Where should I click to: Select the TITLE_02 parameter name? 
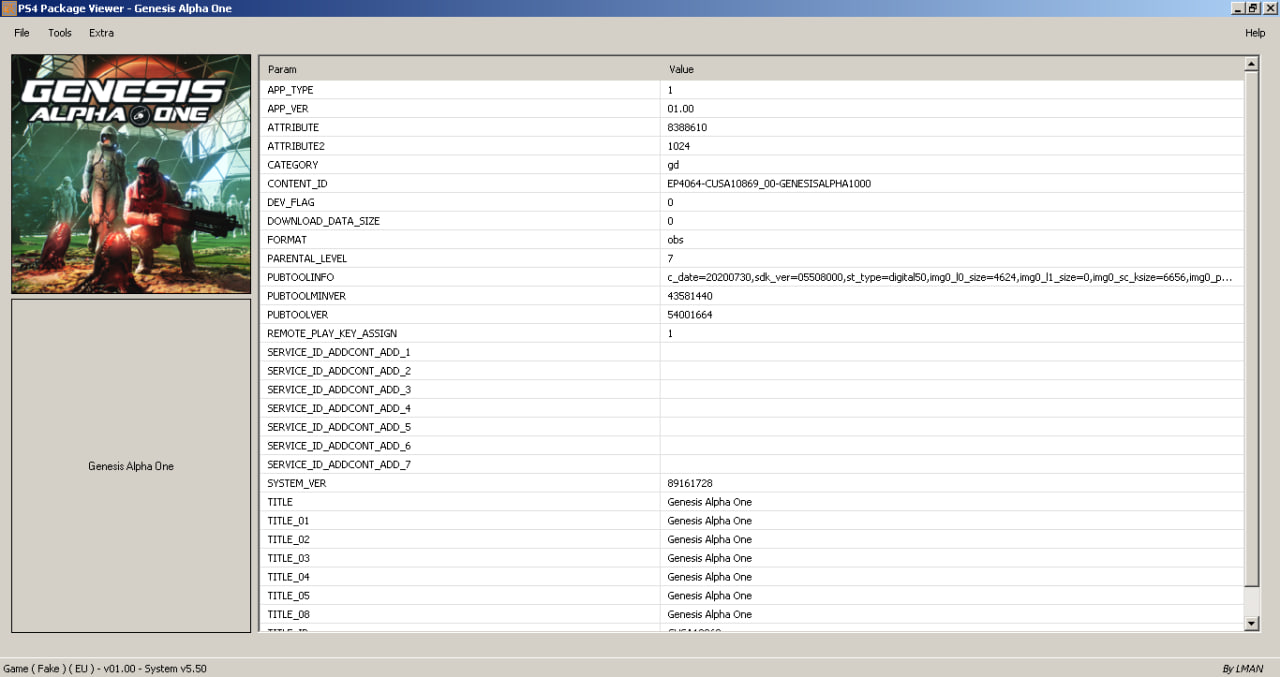click(288, 539)
